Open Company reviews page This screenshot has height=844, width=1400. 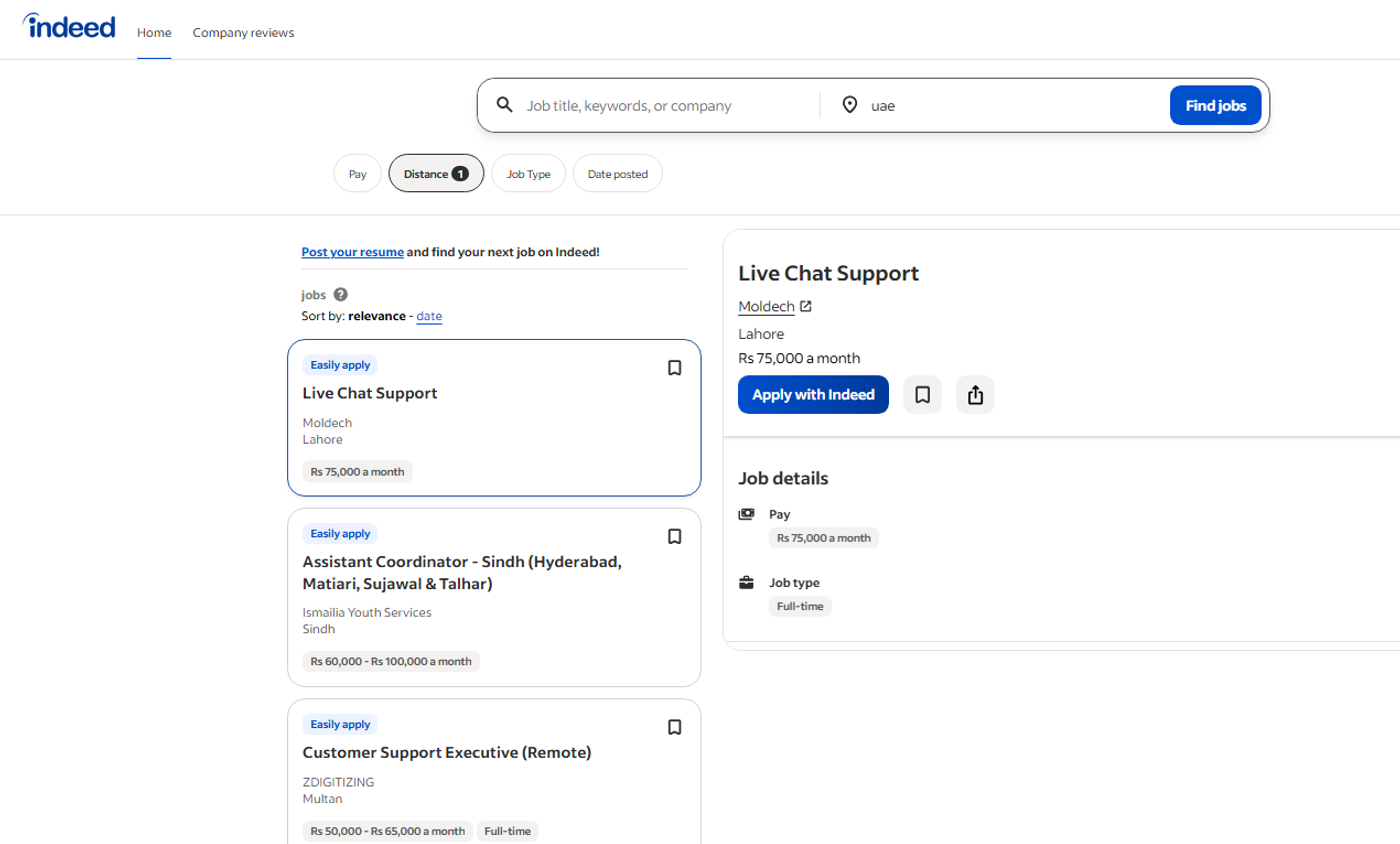click(244, 32)
